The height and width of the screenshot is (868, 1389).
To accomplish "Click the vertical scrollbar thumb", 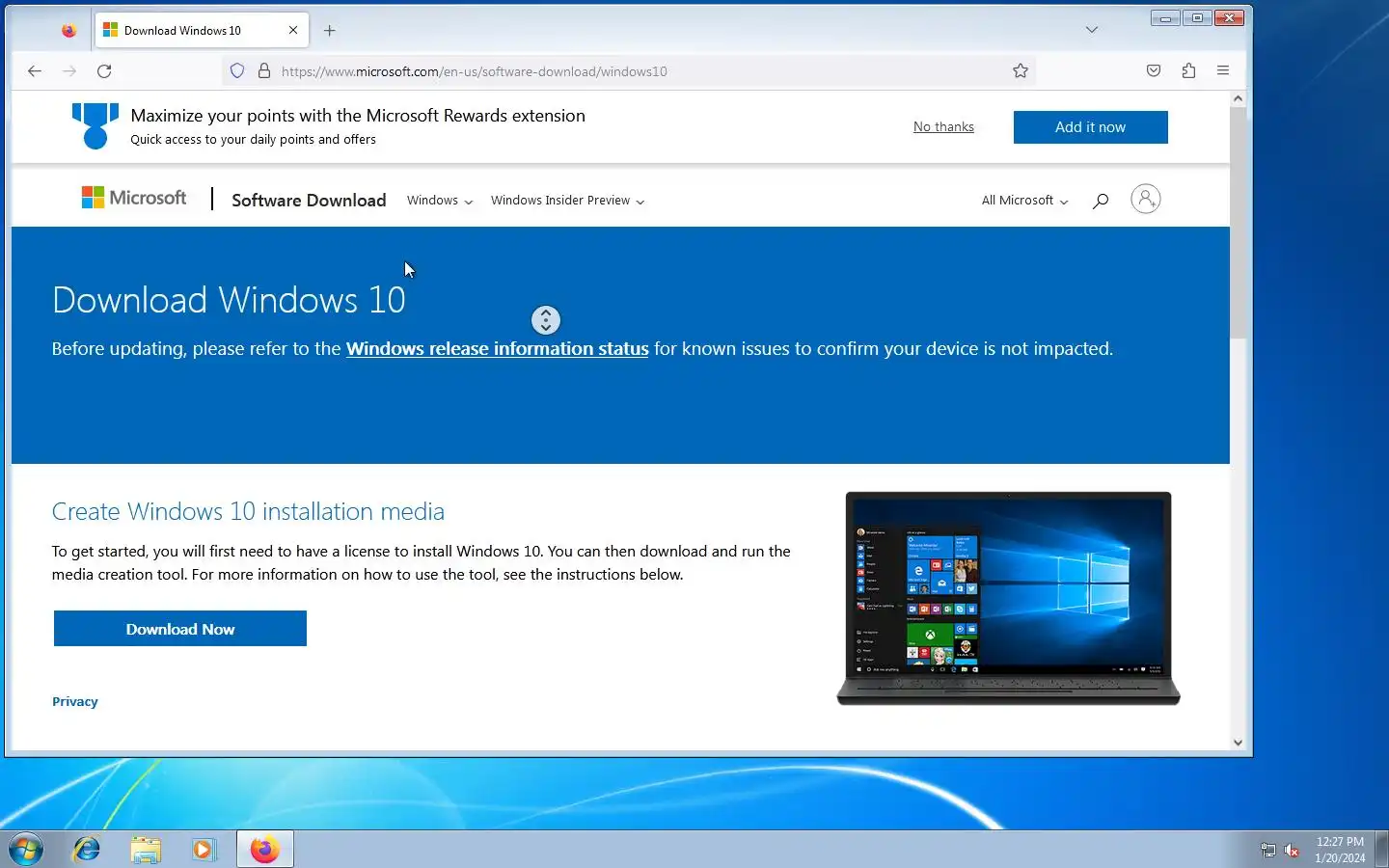I will pos(1239,222).
